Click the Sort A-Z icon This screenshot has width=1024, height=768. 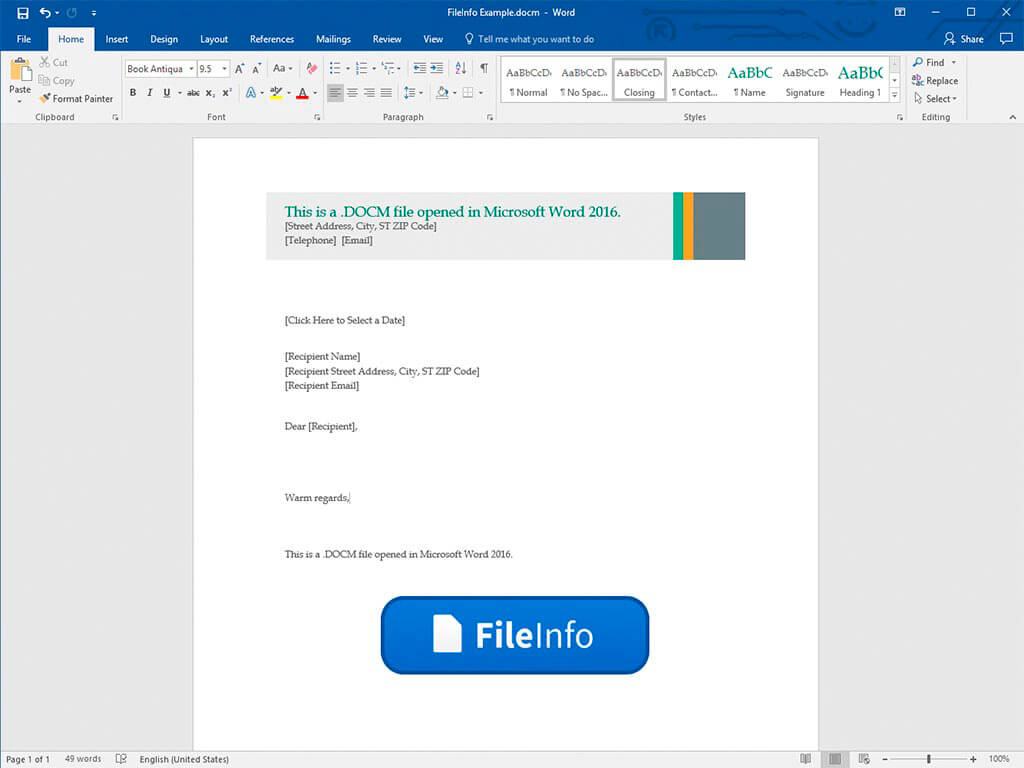coord(461,69)
